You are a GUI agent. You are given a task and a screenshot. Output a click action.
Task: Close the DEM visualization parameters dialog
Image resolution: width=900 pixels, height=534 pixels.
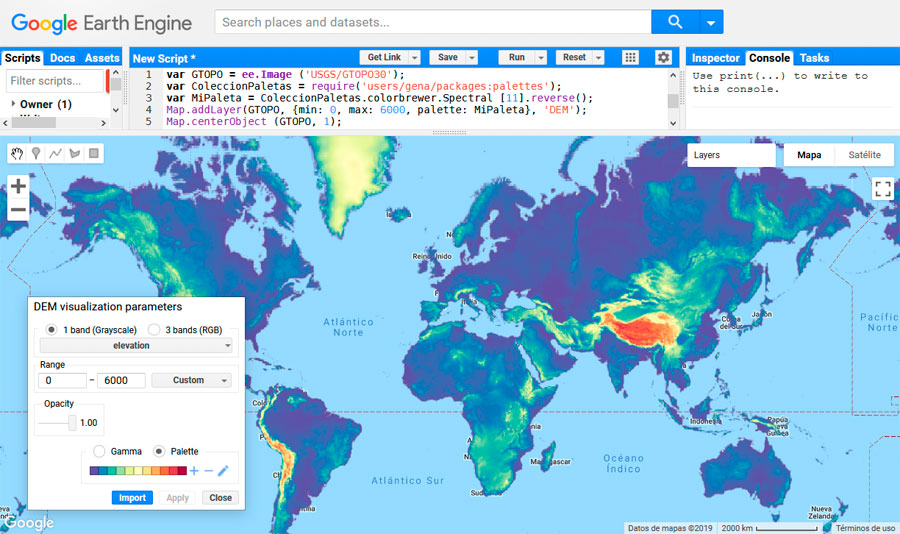click(220, 498)
